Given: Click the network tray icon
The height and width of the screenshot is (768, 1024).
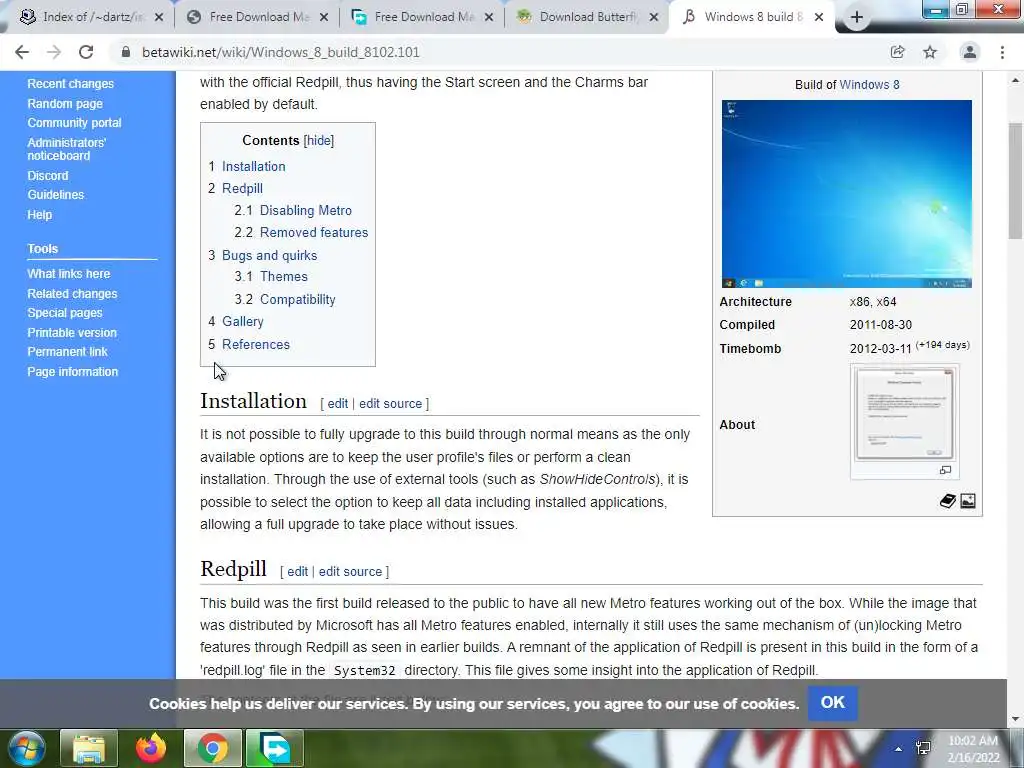Looking at the screenshot, I should [923, 748].
